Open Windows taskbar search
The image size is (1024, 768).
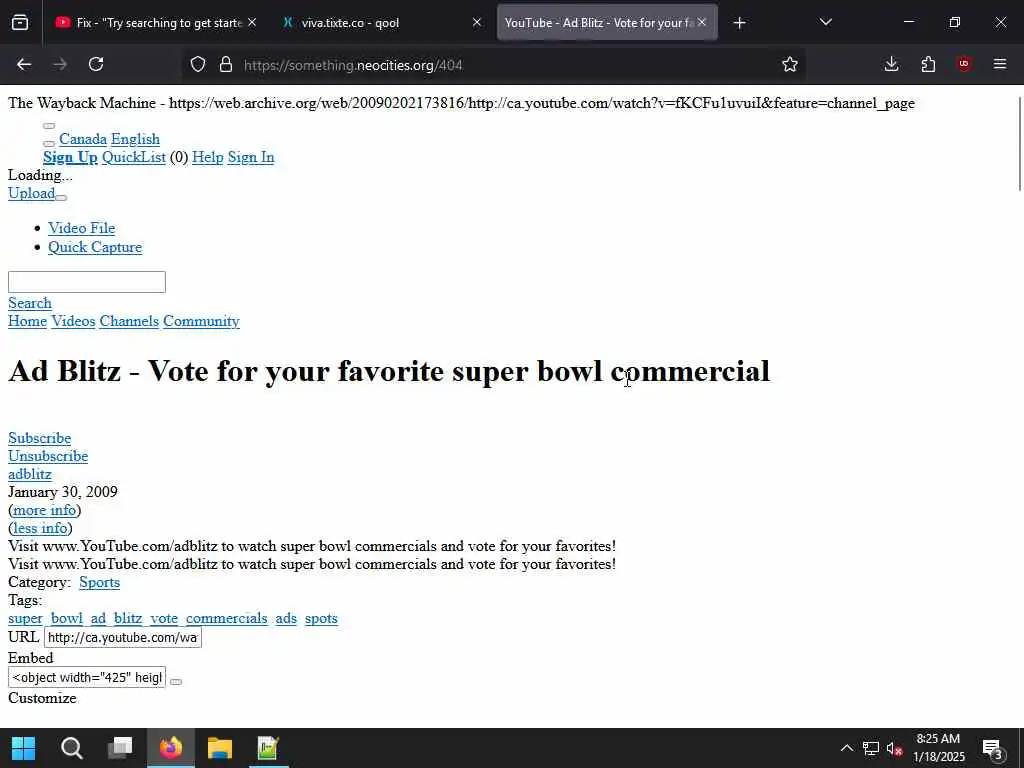point(72,748)
